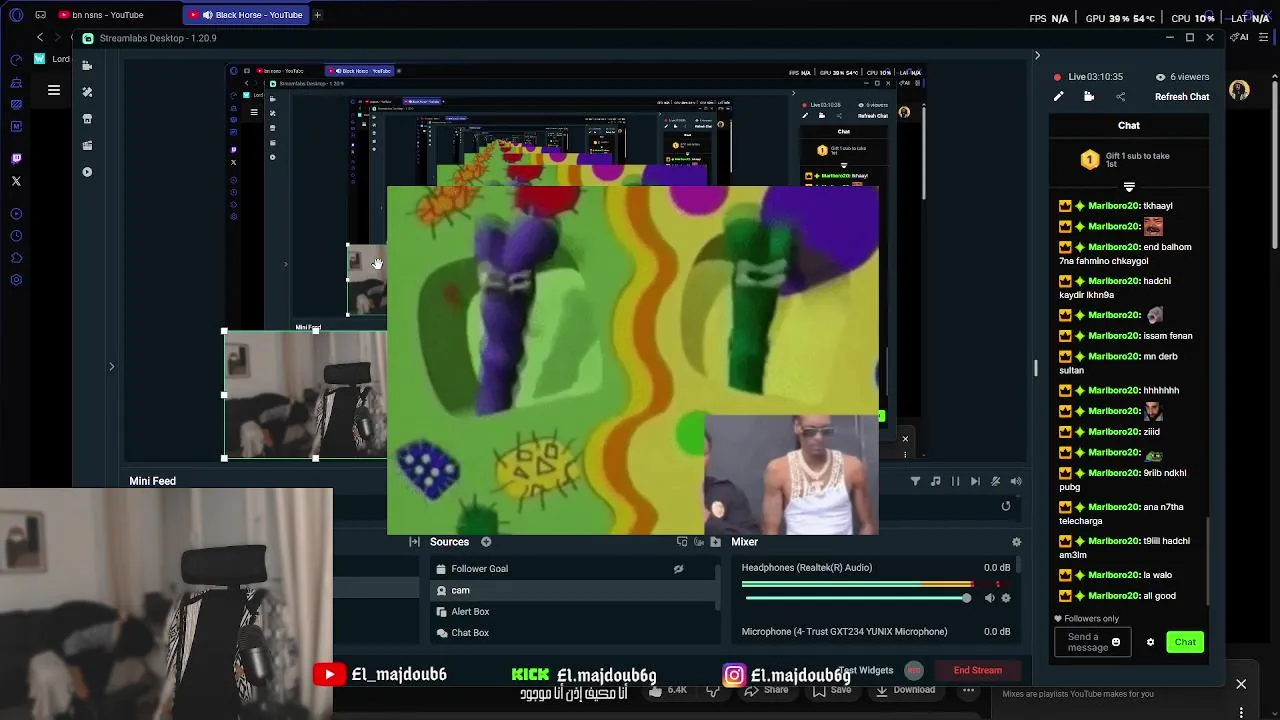Select the Chat Box source row
This screenshot has width=1280, height=720.
click(575, 632)
